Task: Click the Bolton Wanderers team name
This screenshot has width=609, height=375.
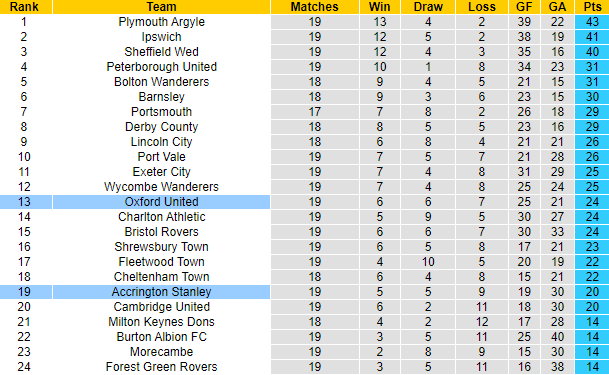Action: coord(161,82)
